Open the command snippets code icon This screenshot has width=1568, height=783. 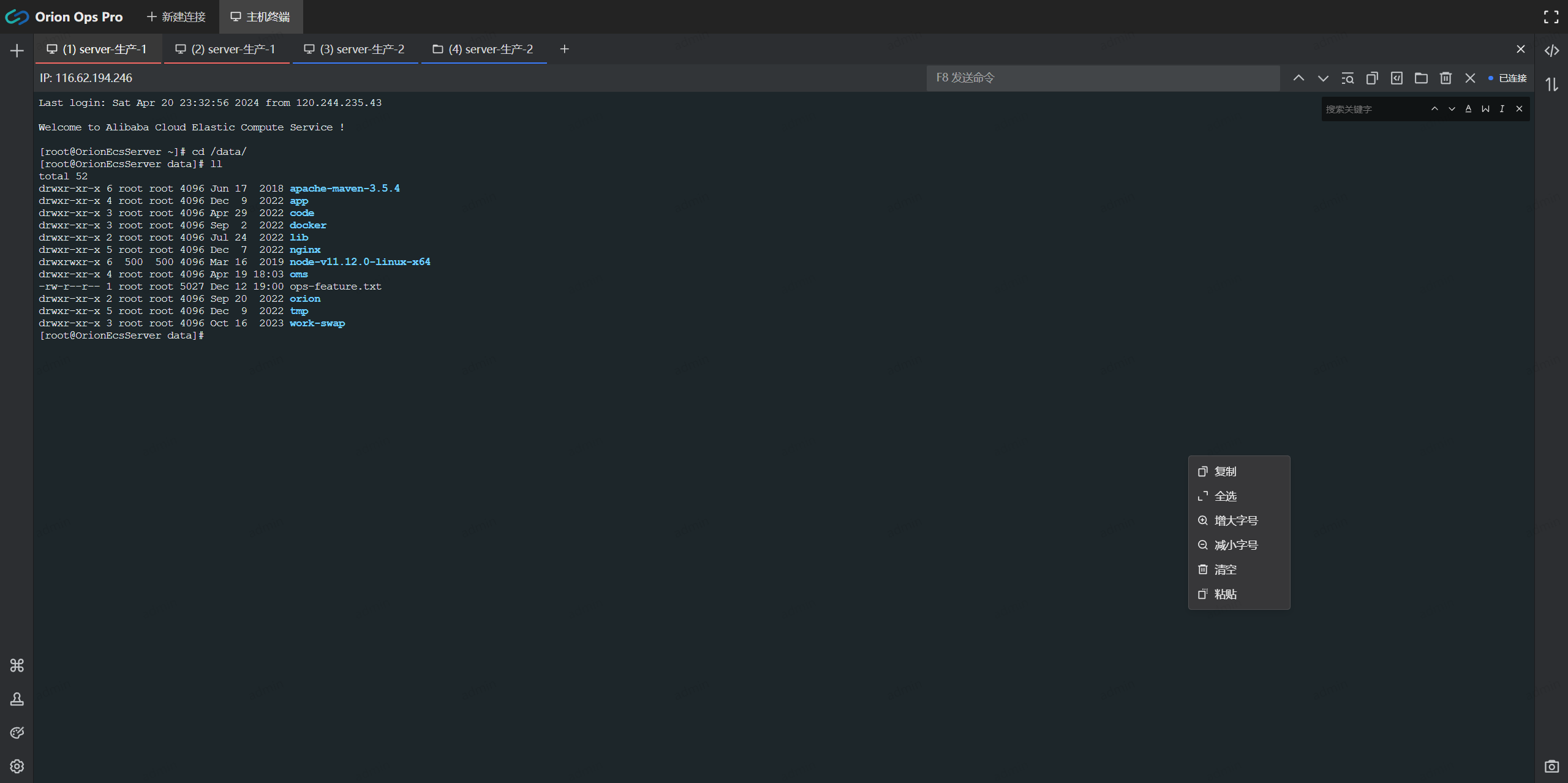point(1551,51)
